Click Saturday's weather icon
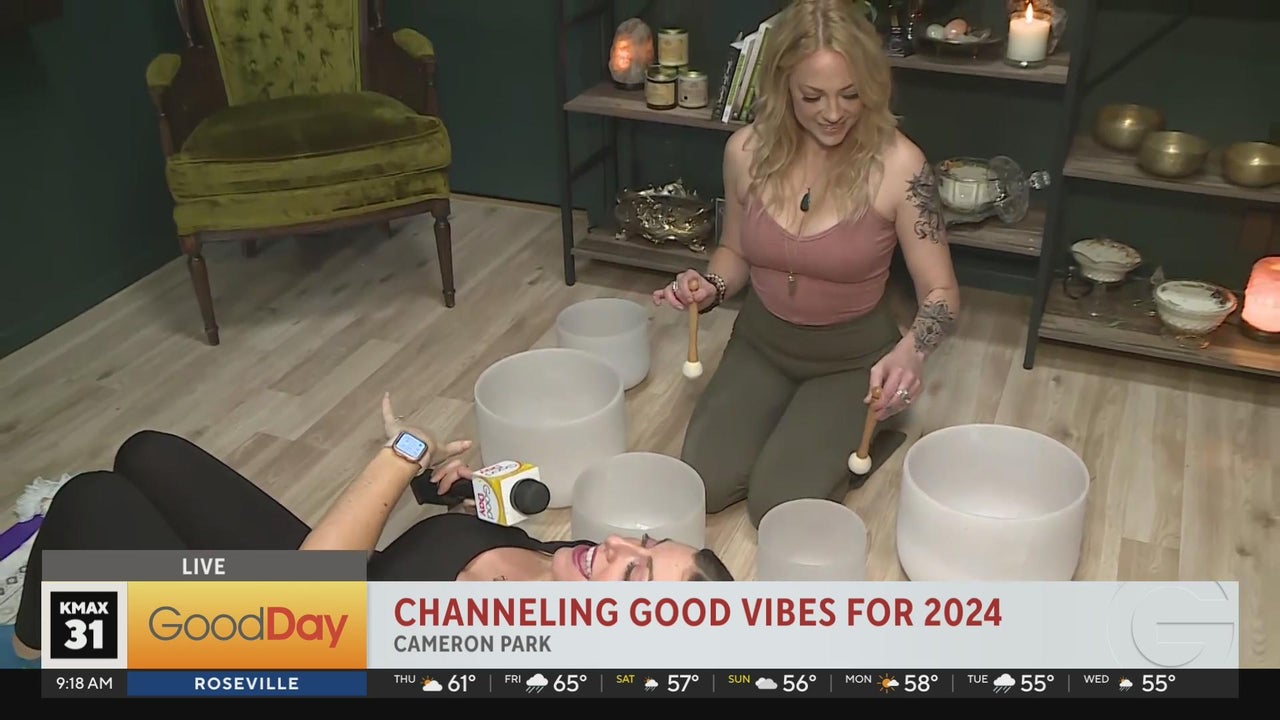 coord(651,684)
